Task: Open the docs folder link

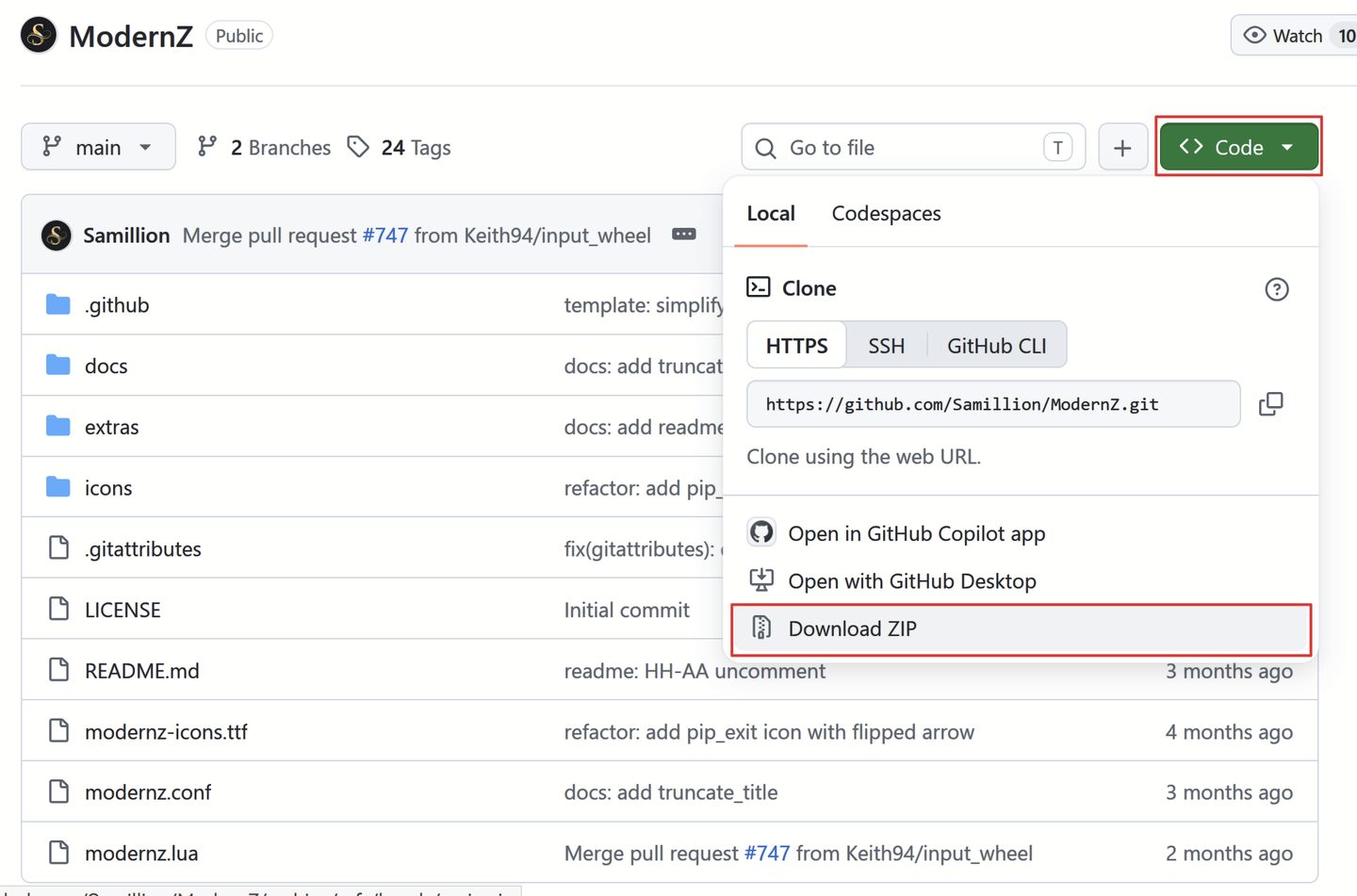Action: tap(106, 366)
